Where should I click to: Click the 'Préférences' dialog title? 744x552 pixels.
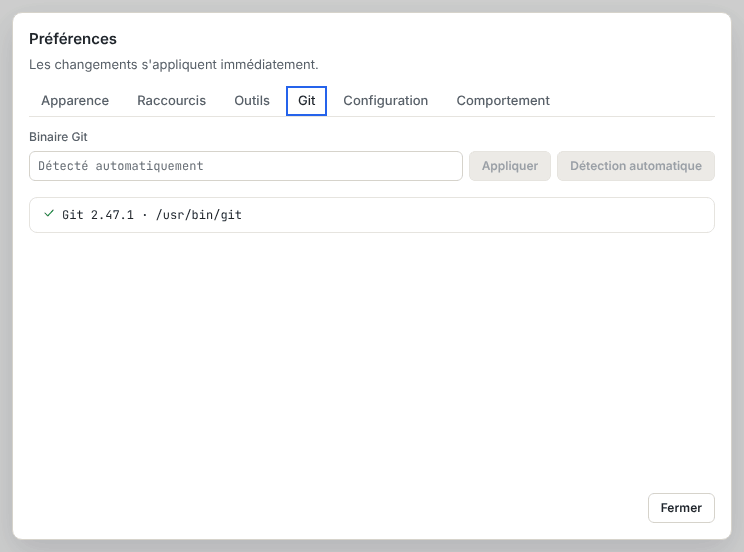tap(73, 39)
